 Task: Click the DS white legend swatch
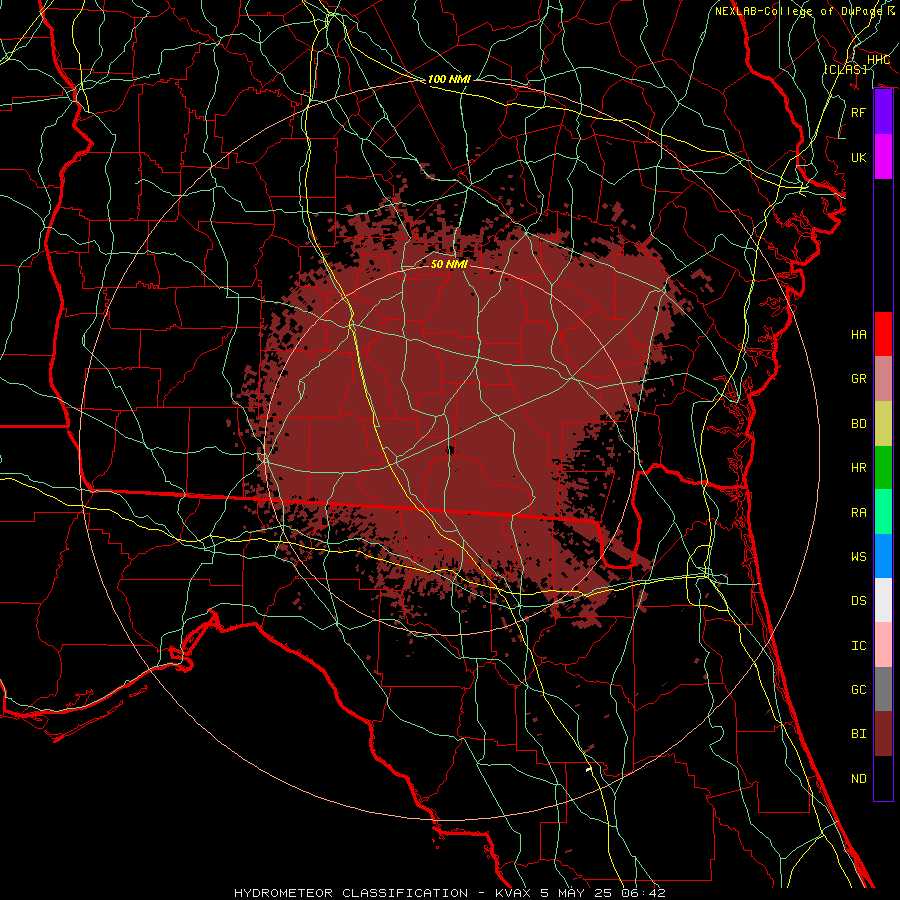pos(883,600)
